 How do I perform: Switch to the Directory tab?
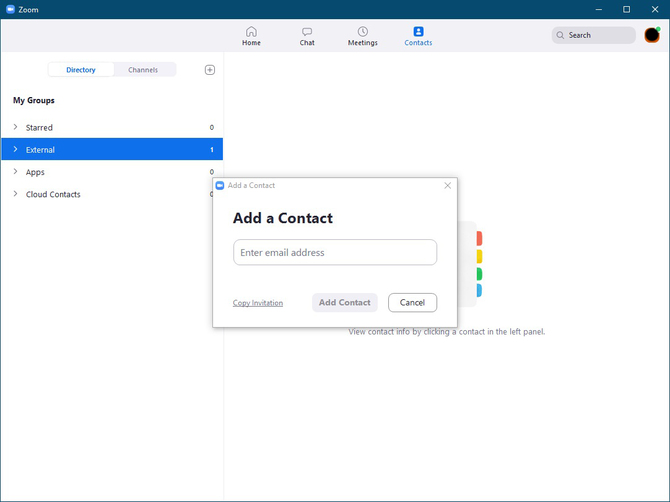click(81, 70)
